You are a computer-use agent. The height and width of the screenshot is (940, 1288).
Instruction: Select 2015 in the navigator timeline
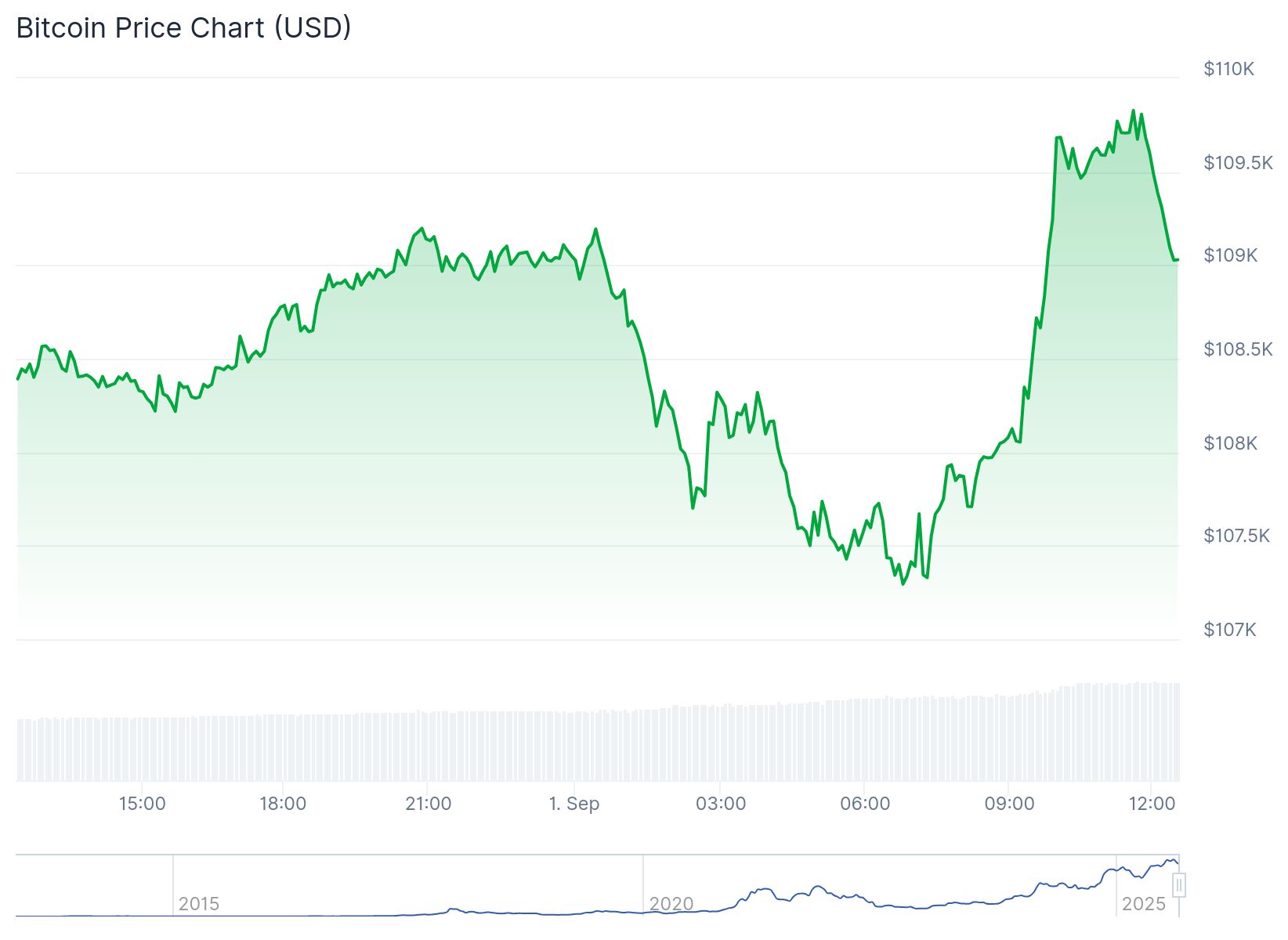199,904
